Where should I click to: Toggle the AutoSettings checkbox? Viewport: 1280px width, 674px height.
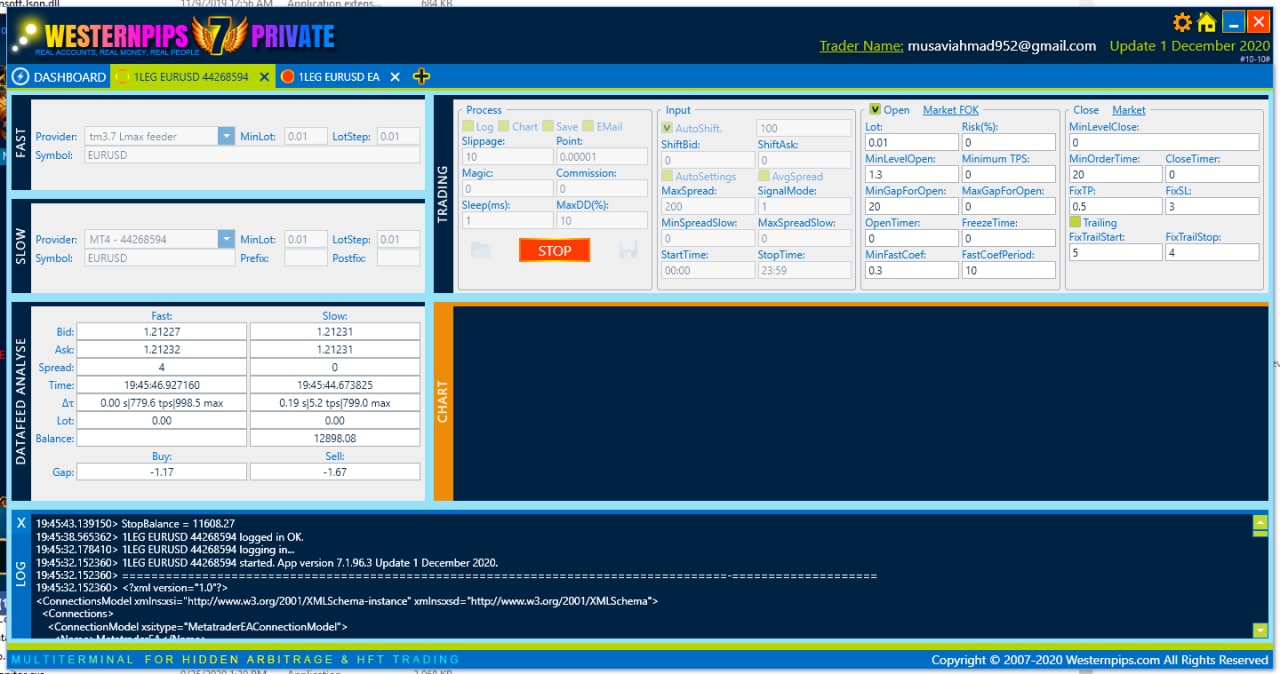click(x=667, y=176)
